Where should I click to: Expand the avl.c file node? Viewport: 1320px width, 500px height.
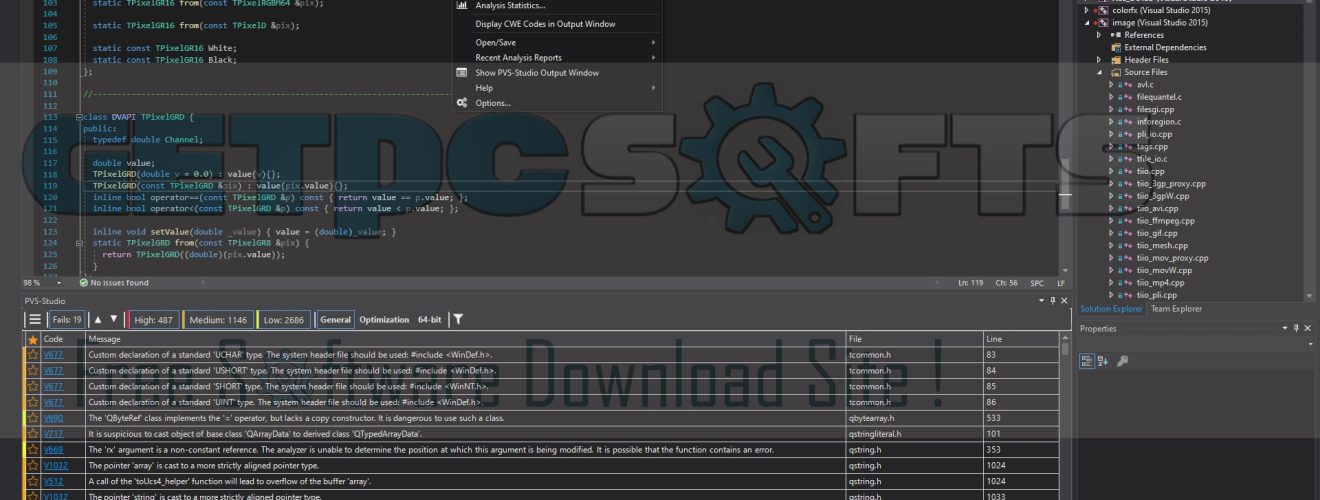point(1111,85)
